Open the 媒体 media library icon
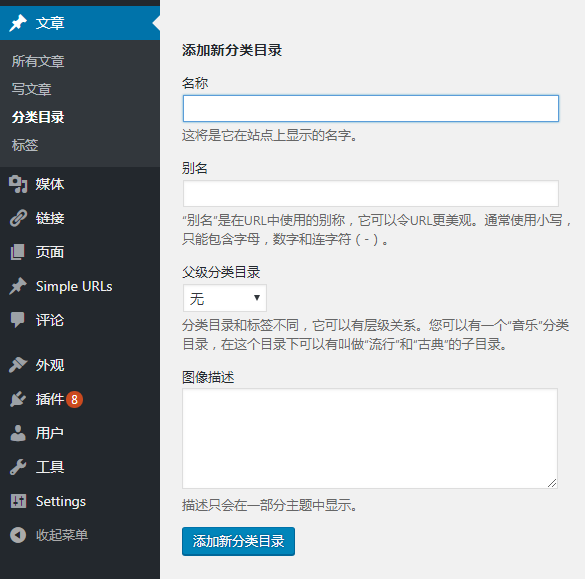Image resolution: width=585 pixels, height=579 pixels. pos(18,184)
